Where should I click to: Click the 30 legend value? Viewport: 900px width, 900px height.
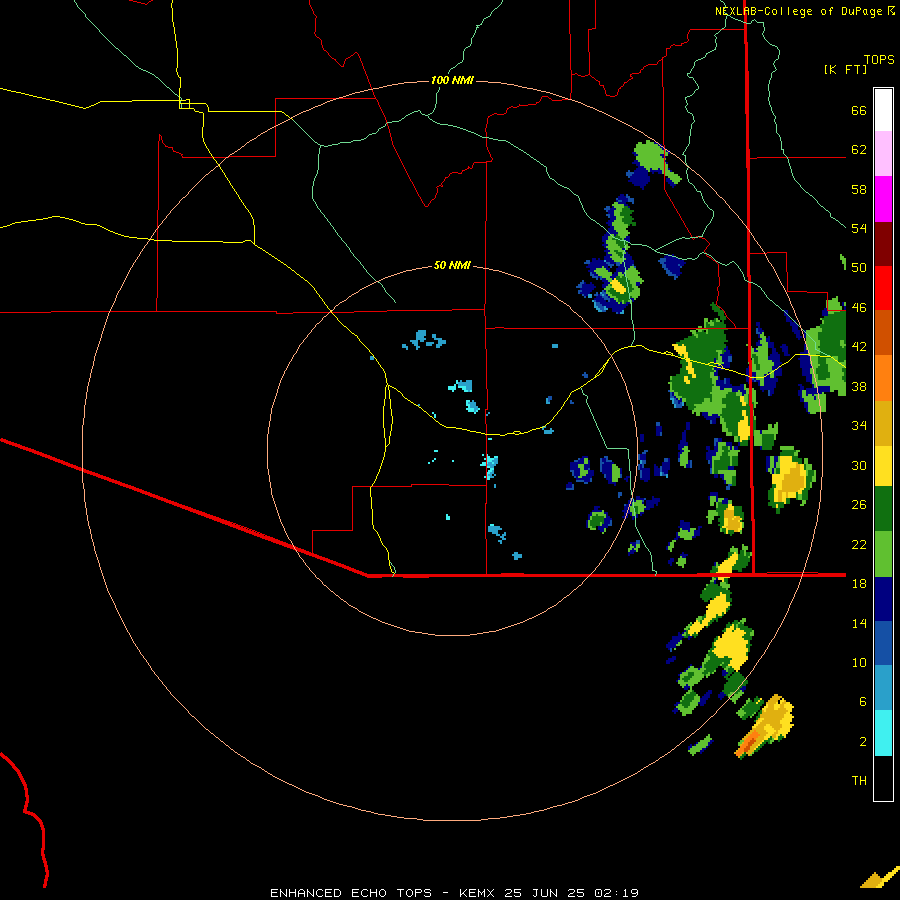point(859,465)
